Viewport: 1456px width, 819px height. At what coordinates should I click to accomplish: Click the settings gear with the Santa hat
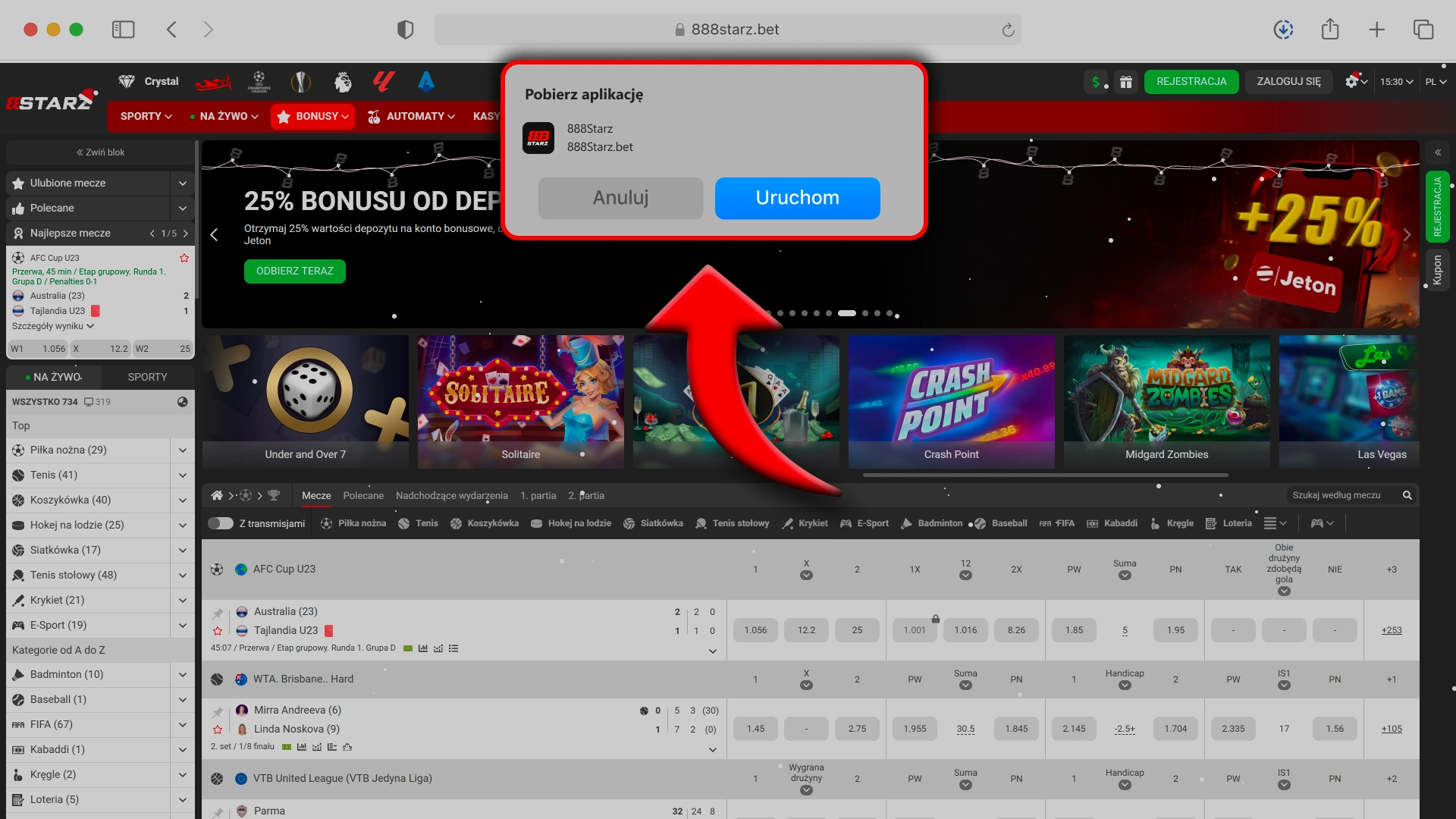click(1353, 82)
